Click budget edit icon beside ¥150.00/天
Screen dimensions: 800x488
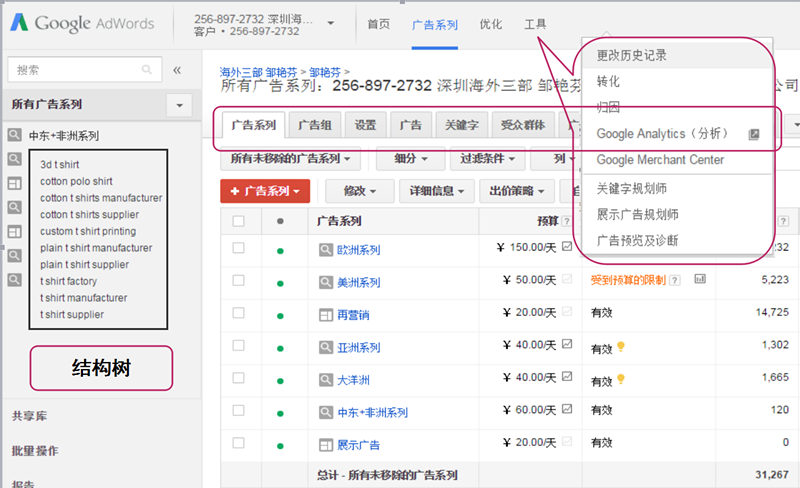click(x=567, y=246)
